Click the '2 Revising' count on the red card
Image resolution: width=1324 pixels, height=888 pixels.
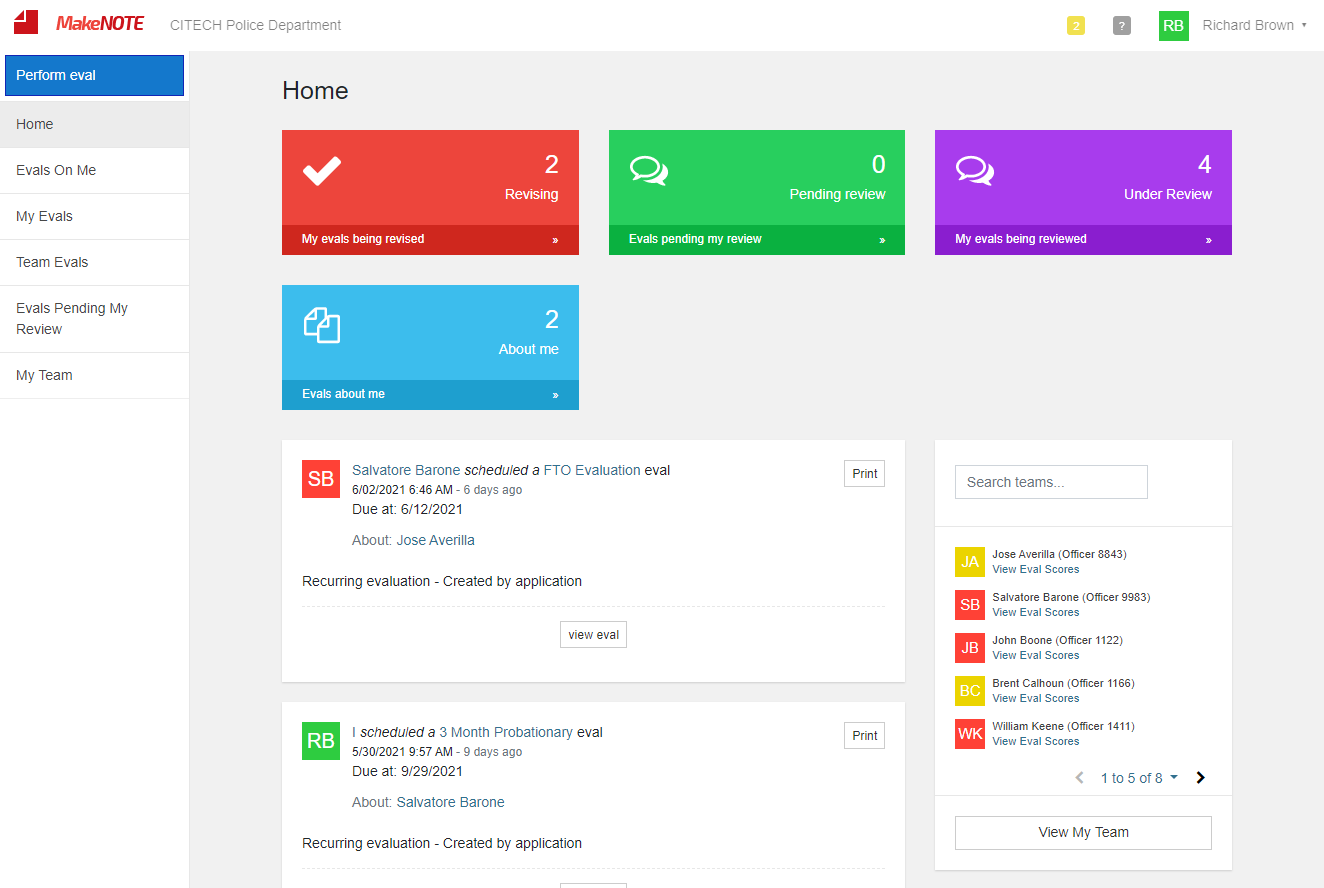531,178
